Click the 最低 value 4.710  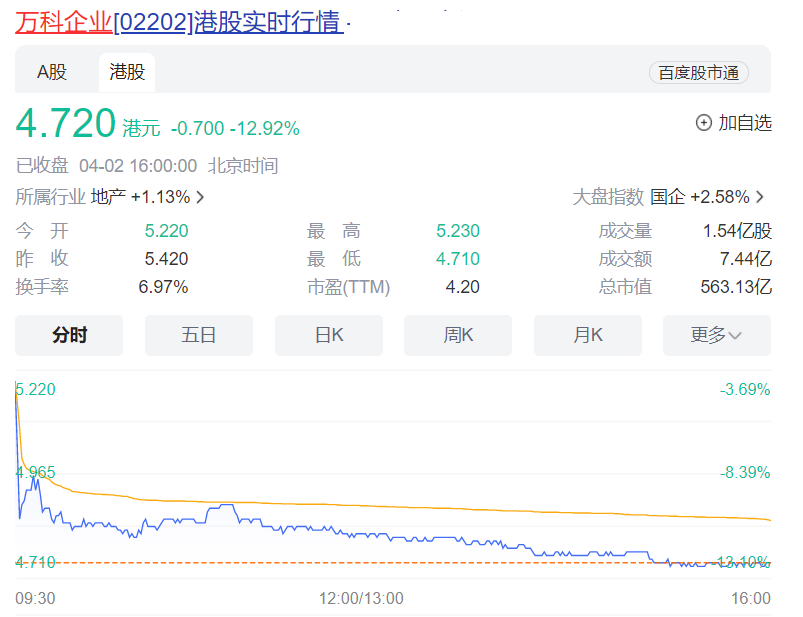458,259
